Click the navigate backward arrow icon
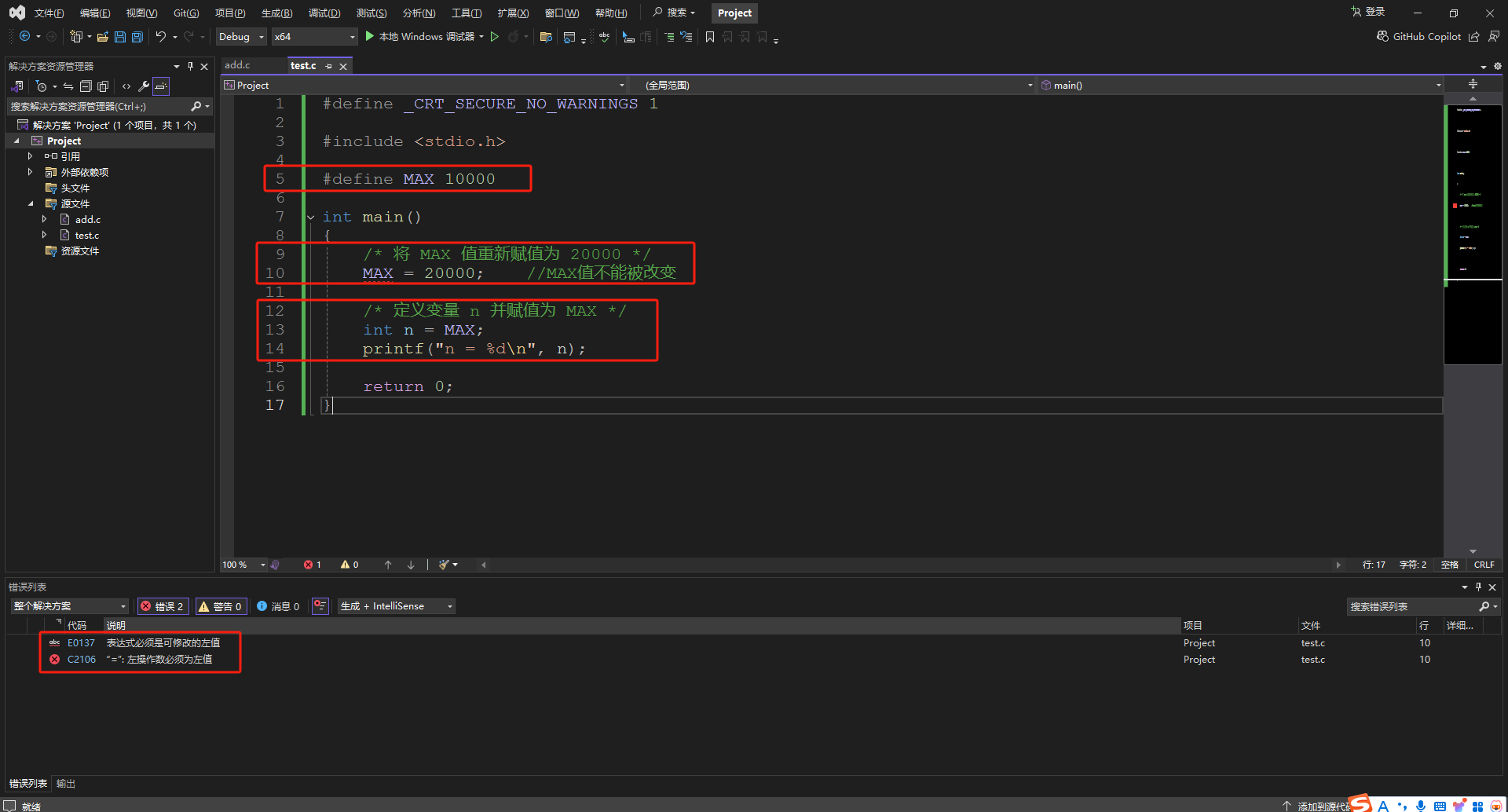The image size is (1508, 812). tap(24, 36)
